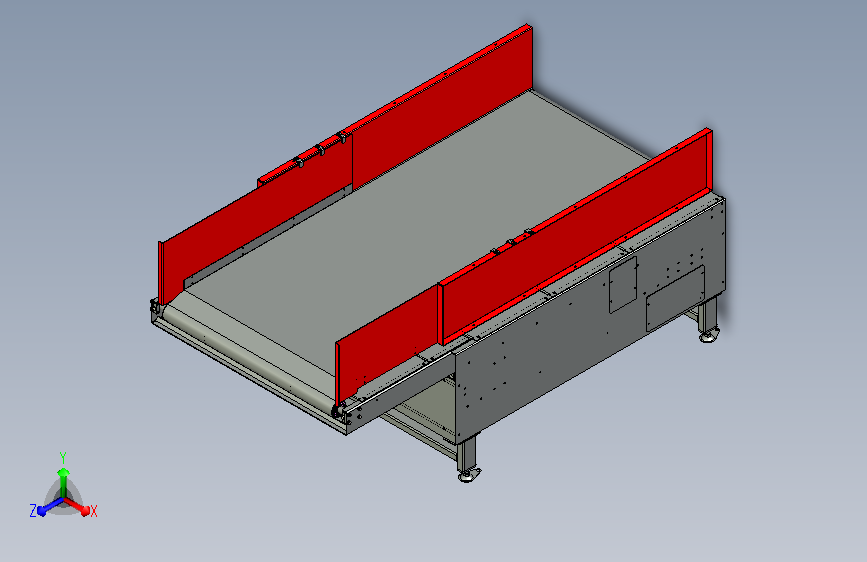Screen dimensions: 867x562
Task: Select the small square access cover on the side panel
Action: pos(623,284)
